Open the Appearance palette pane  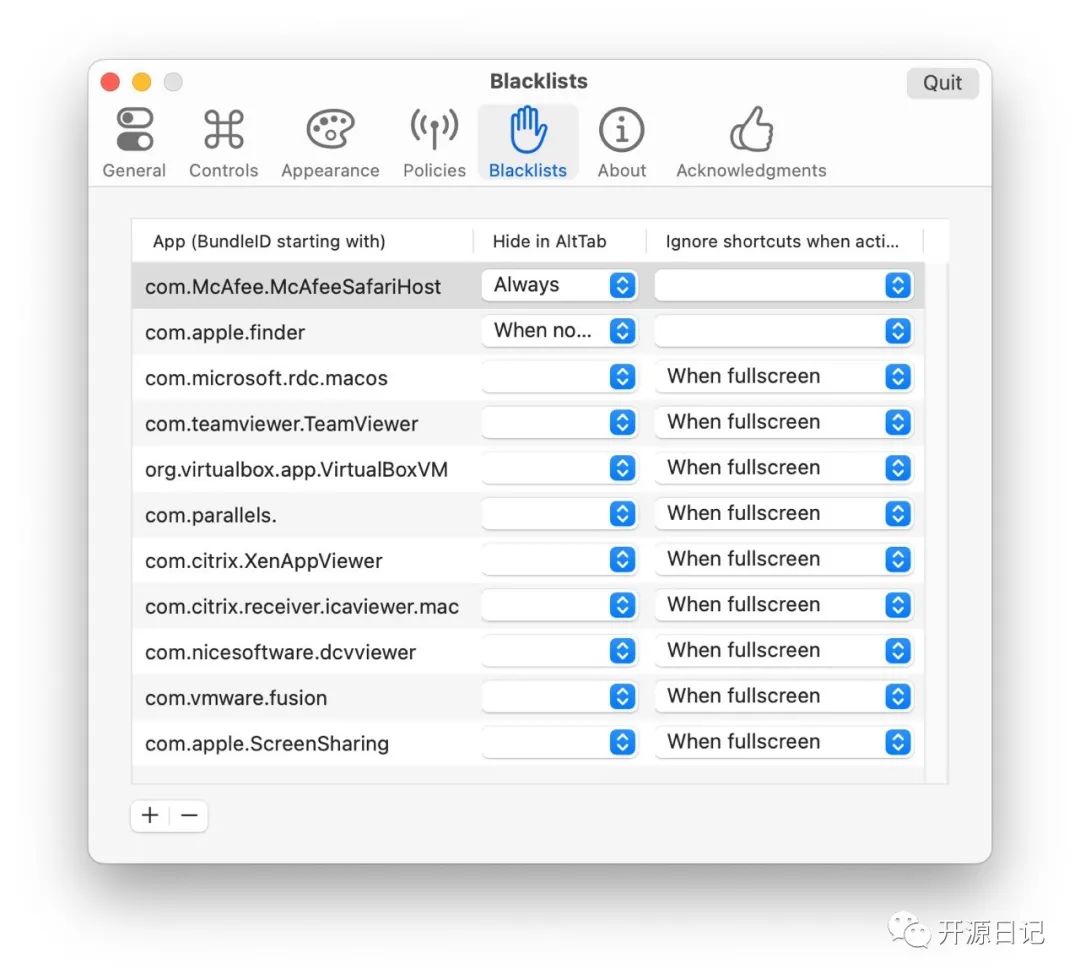[x=330, y=143]
